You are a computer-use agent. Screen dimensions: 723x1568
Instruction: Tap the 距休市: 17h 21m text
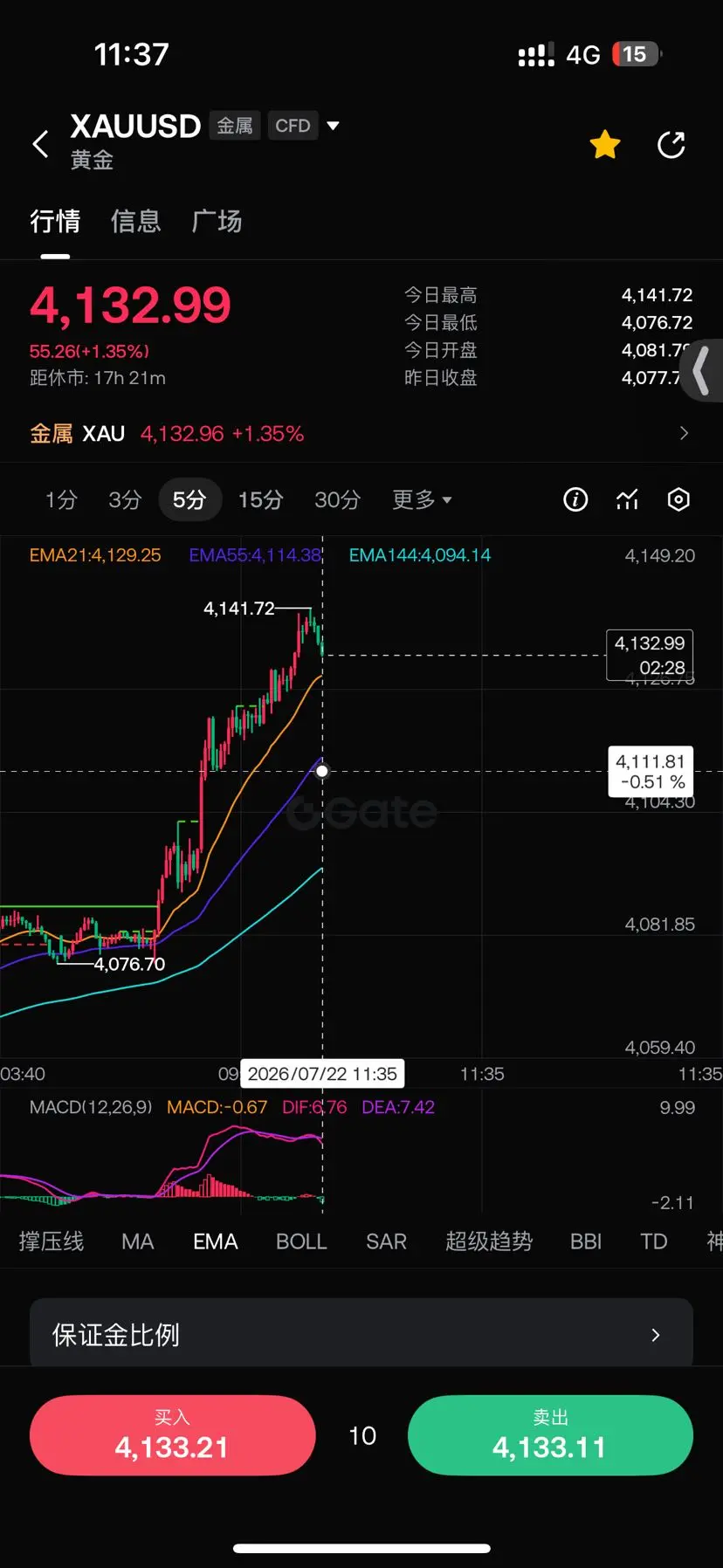tap(98, 378)
